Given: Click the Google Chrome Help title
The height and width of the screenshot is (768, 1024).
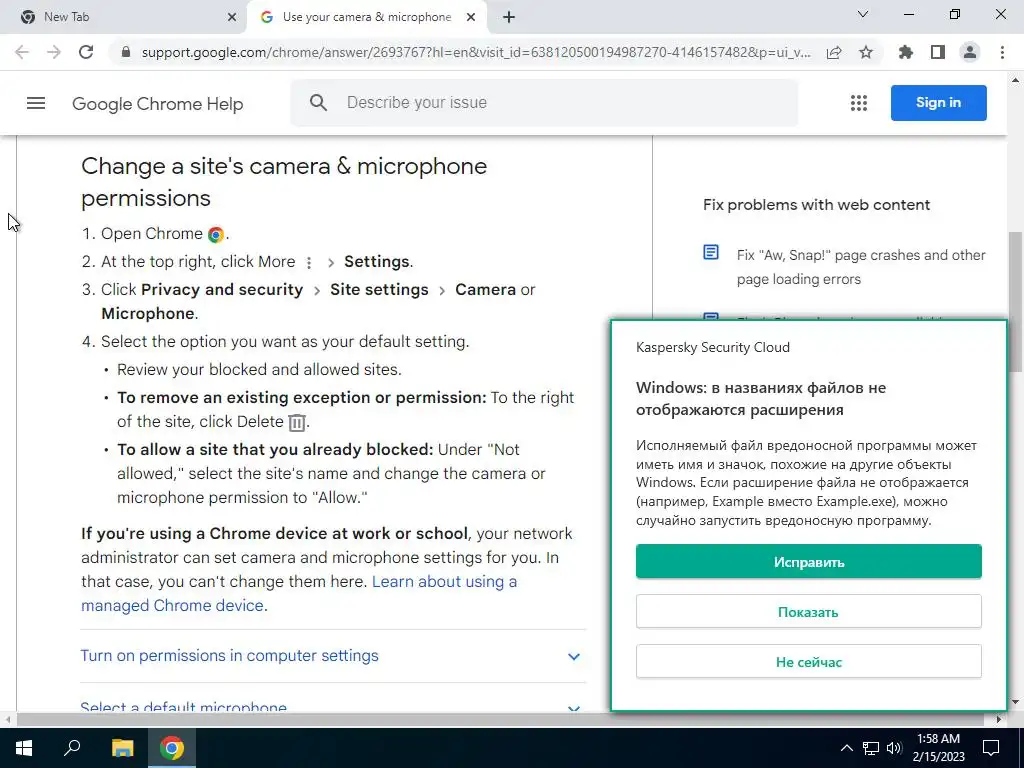Looking at the screenshot, I should 157,104.
